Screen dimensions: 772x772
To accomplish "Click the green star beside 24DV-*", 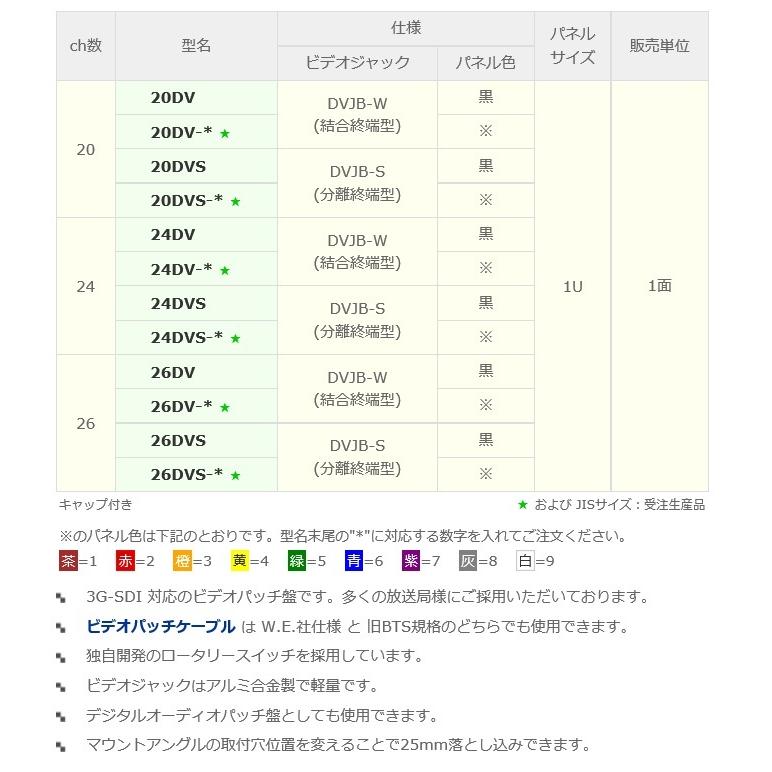I will point(225,270).
